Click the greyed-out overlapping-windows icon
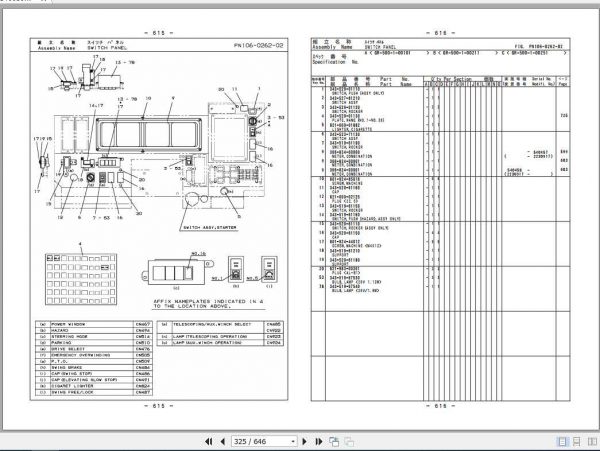 point(349,441)
